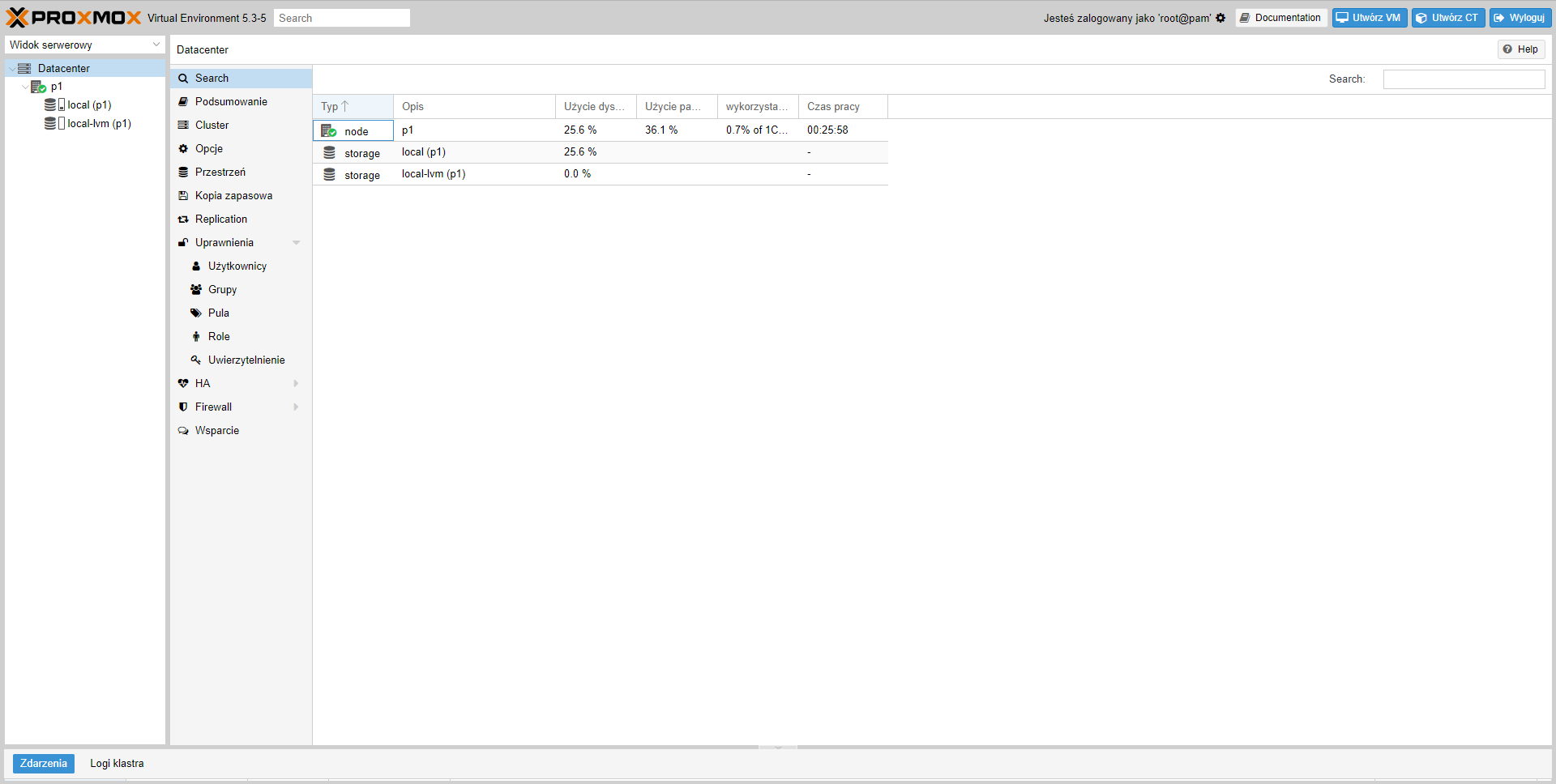Click the Utwórz VM button
1556x784 pixels.
pyautogui.click(x=1369, y=18)
